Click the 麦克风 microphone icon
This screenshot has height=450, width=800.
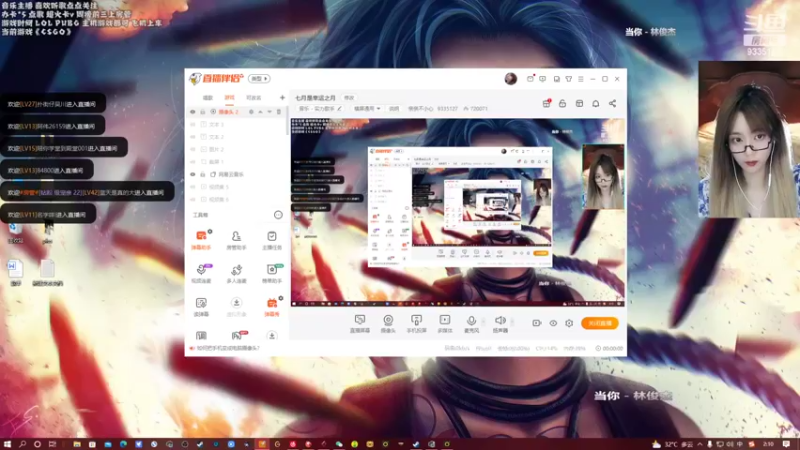pyautogui.click(x=471, y=321)
